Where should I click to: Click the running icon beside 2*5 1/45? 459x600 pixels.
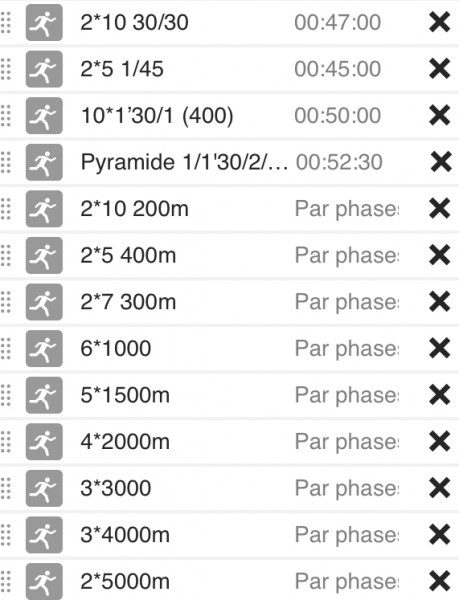click(44, 69)
